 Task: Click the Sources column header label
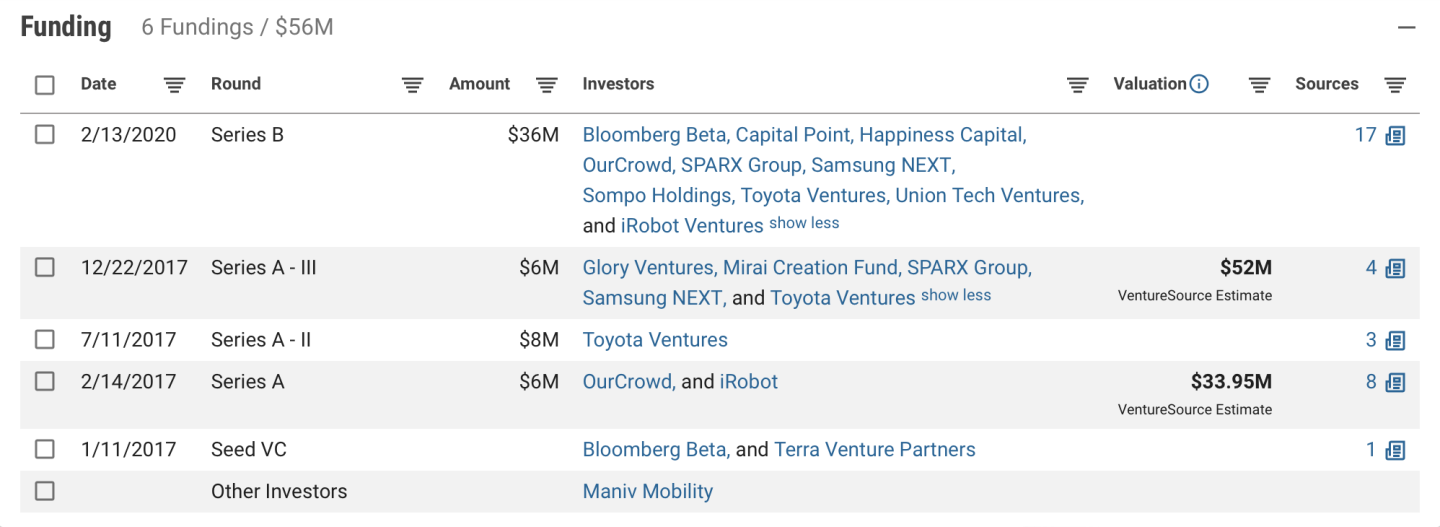tap(1327, 84)
